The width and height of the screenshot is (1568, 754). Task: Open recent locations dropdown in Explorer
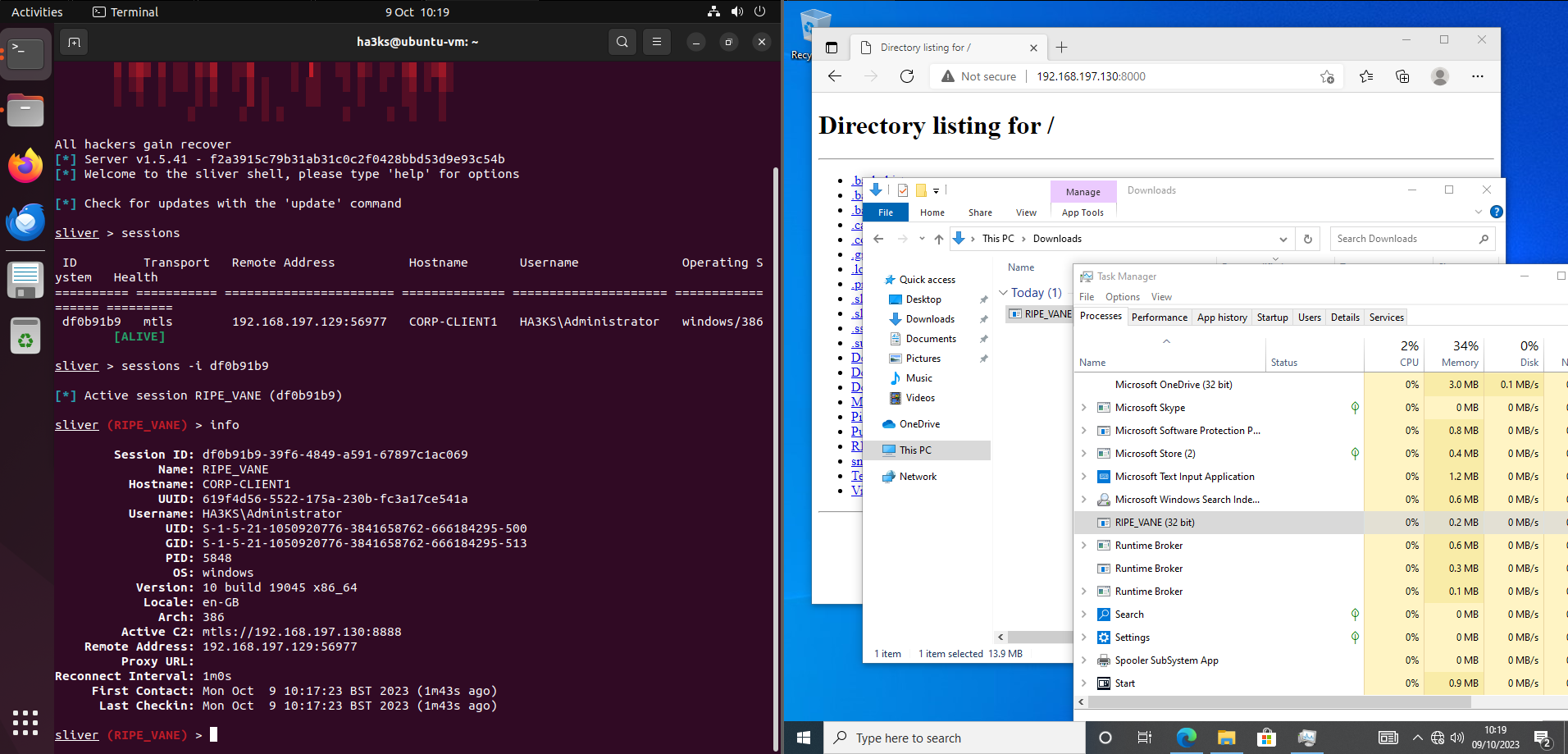[922, 239]
